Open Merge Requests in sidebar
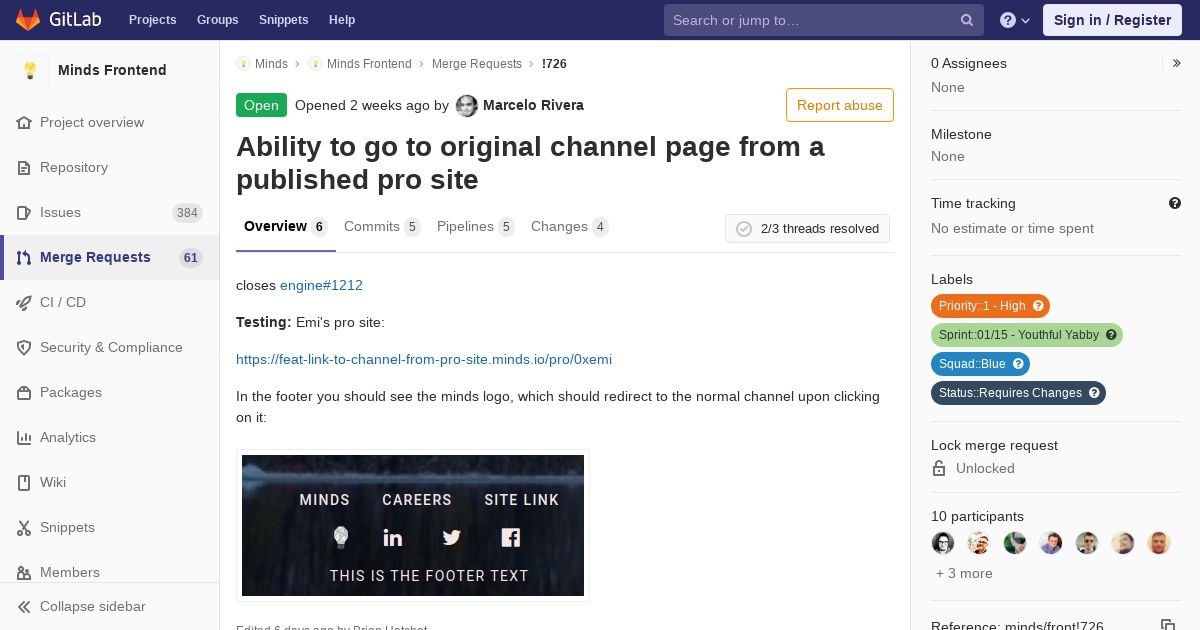Image resolution: width=1200 pixels, height=630 pixels. point(110,257)
